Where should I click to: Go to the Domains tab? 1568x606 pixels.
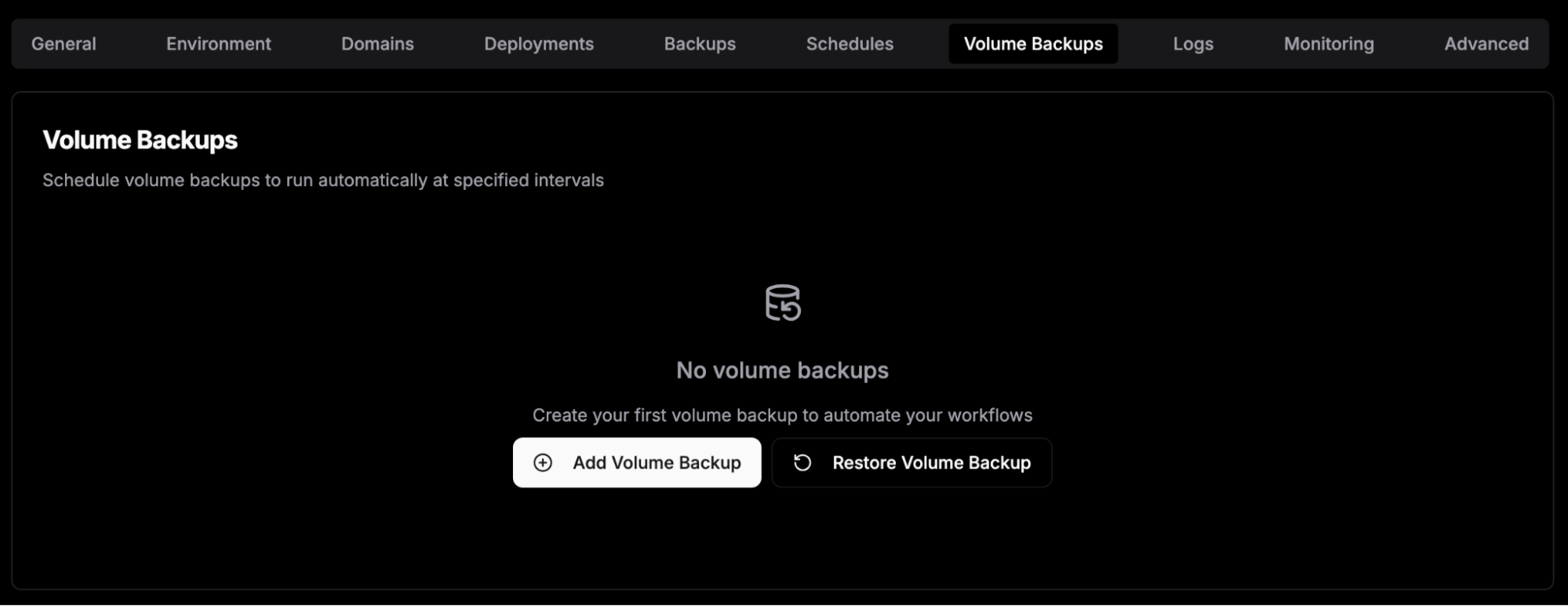377,44
